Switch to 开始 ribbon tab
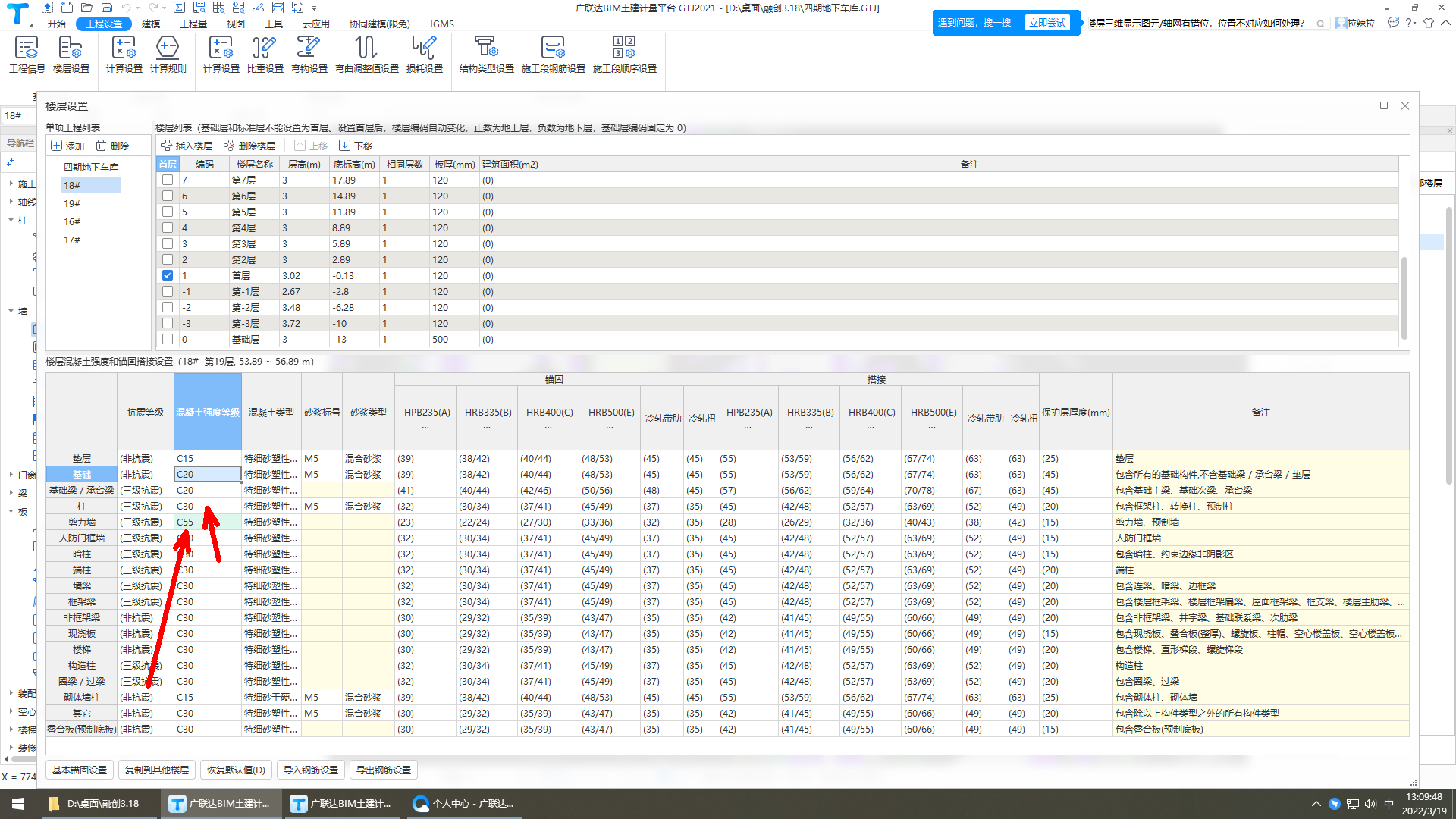 coord(57,24)
